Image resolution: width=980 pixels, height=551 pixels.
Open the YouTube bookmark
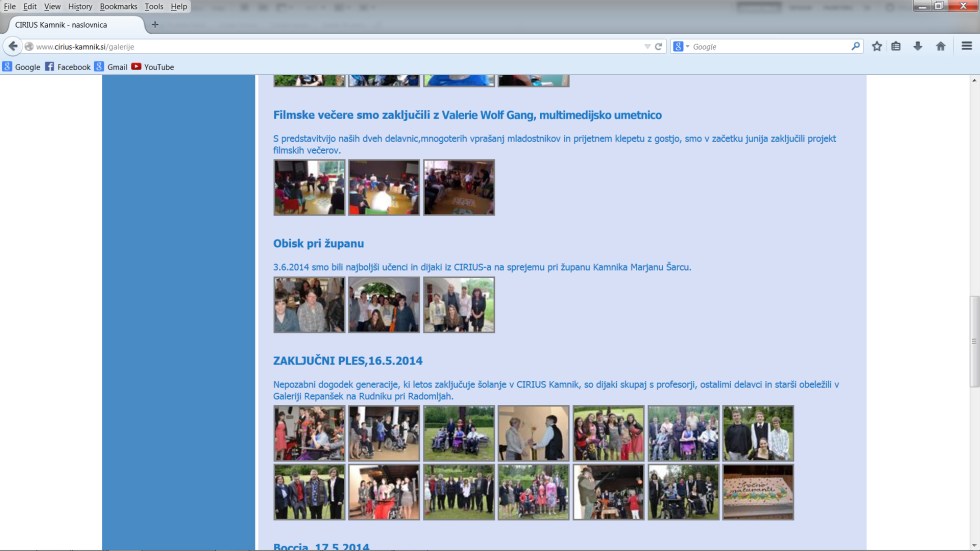(x=152, y=67)
